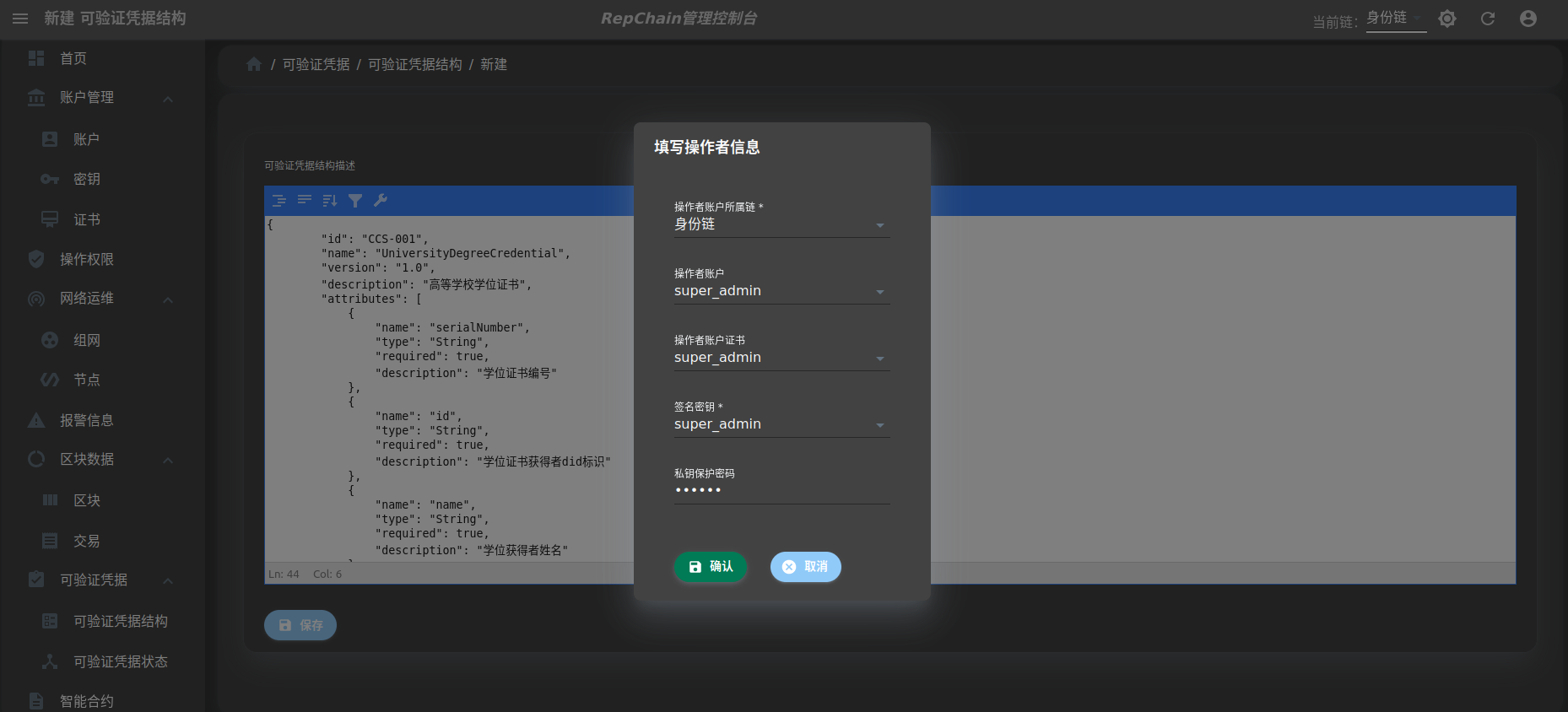Click the compact JSON icon in editor toolbar
Viewport: 1568px width, 712px height.
(305, 201)
